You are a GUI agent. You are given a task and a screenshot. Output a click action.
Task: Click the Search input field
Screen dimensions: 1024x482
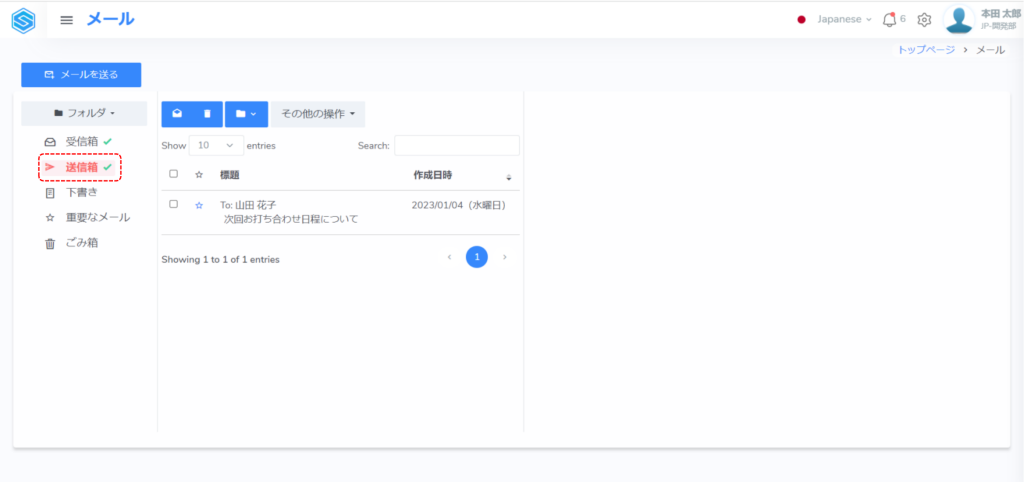[x=457, y=146]
